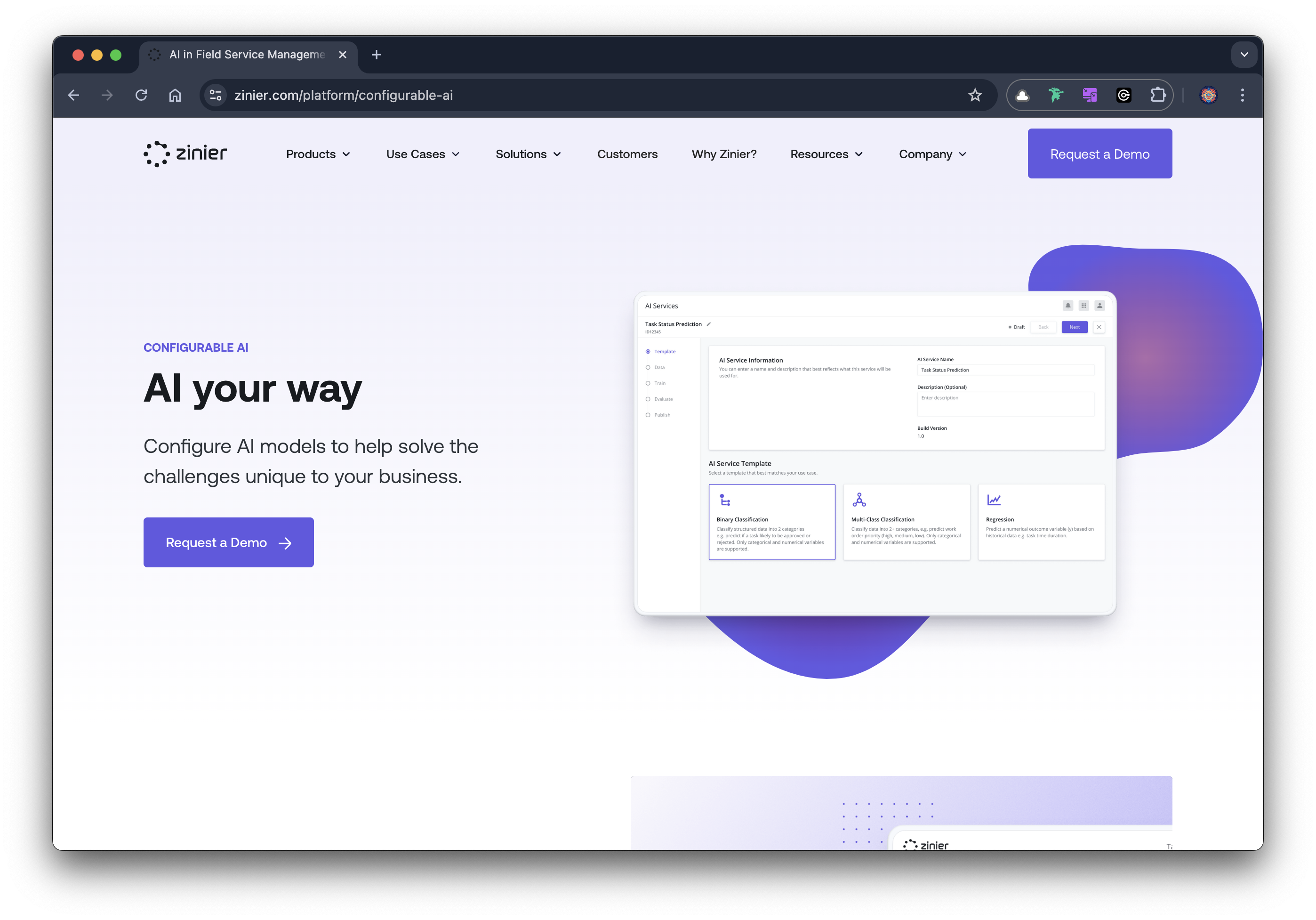The height and width of the screenshot is (920, 1316).
Task: Click the header Request a Demo button
Action: point(1099,154)
